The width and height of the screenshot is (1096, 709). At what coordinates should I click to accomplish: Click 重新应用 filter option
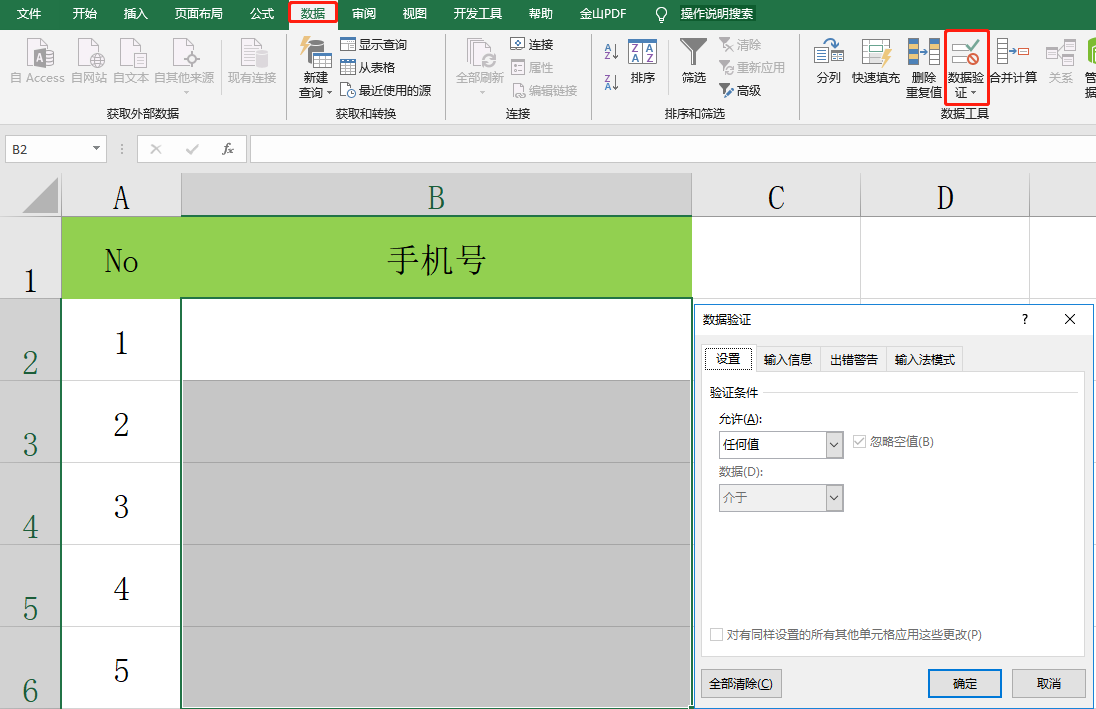752,67
